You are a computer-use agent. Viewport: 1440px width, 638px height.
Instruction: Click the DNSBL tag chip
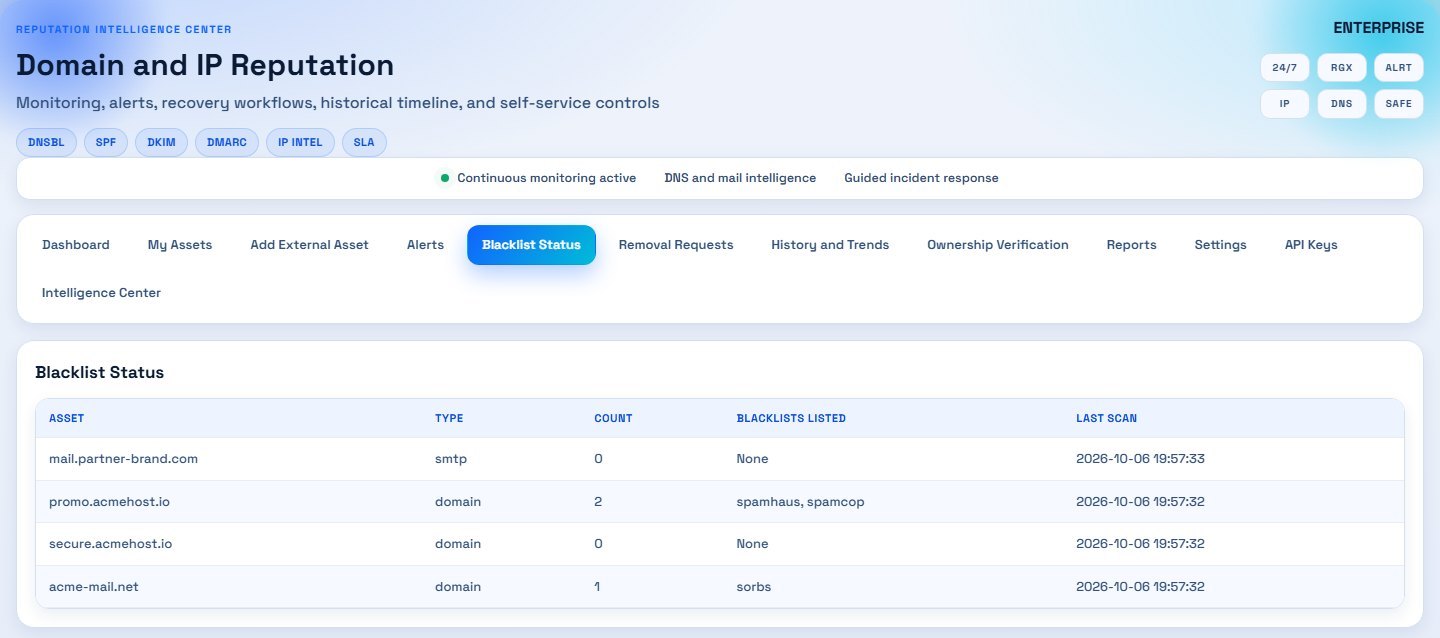(47, 143)
